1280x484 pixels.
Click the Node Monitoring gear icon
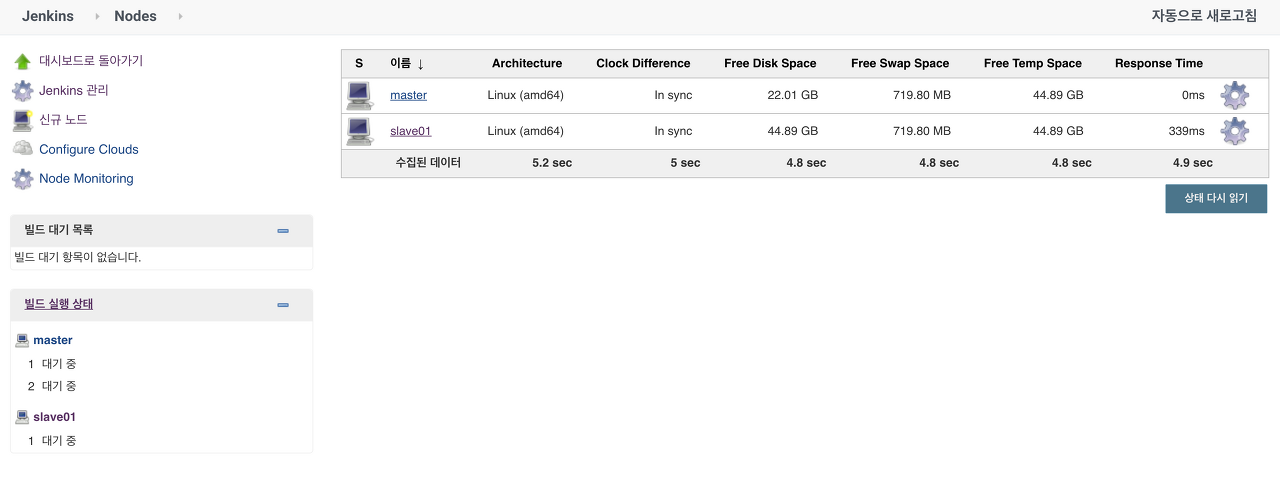pyautogui.click(x=22, y=179)
